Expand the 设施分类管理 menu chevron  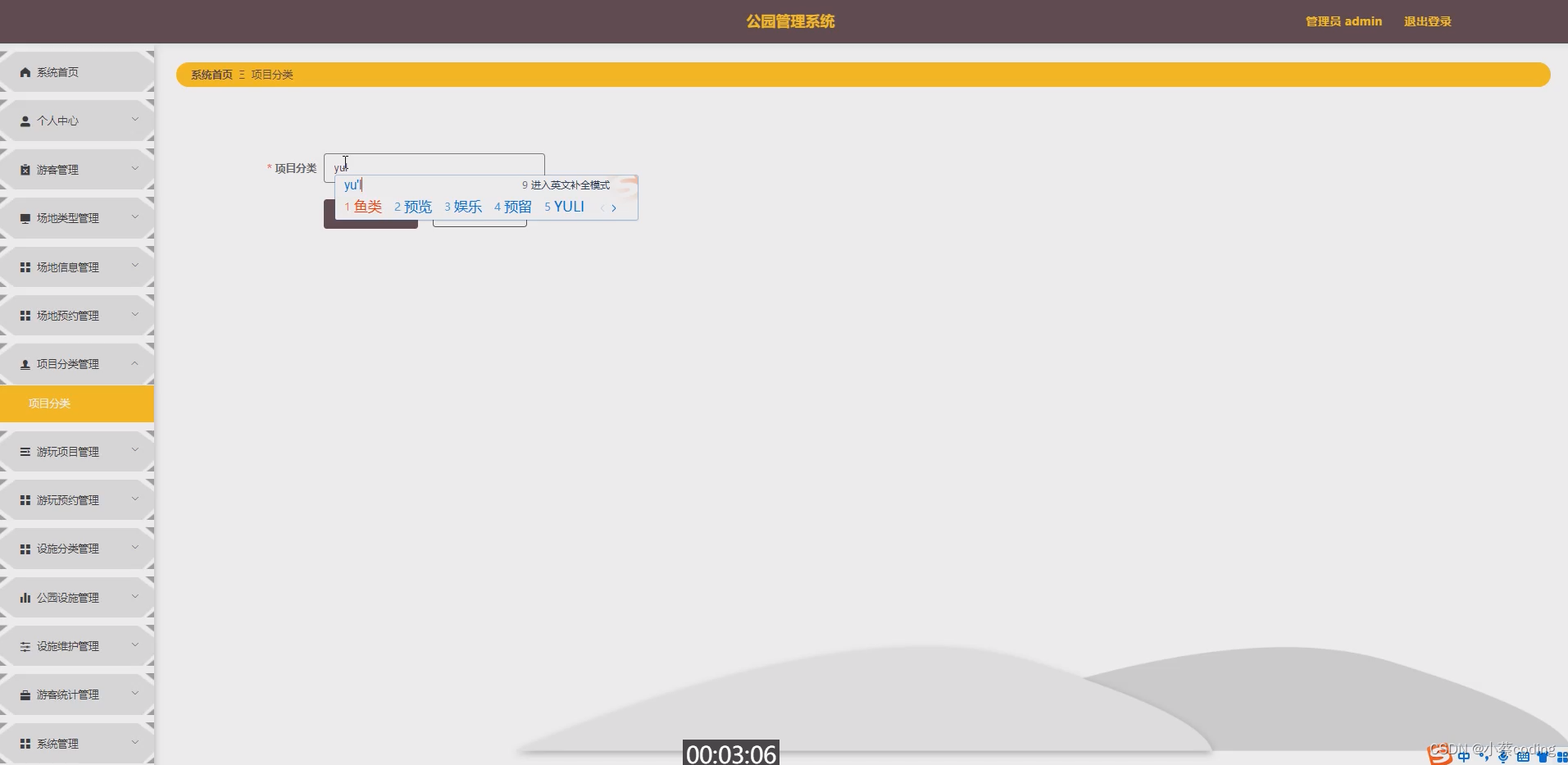135,548
